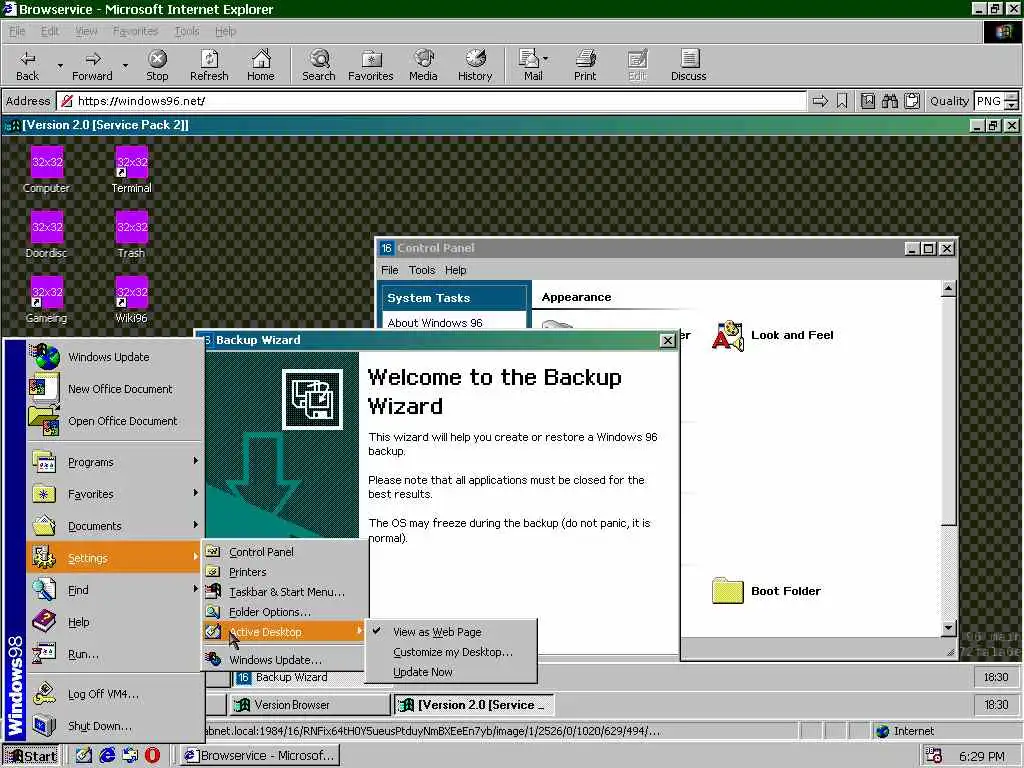Image resolution: width=1024 pixels, height=768 pixels.
Task: Expand Favorites submenu in Start menu
Action: click(x=114, y=494)
